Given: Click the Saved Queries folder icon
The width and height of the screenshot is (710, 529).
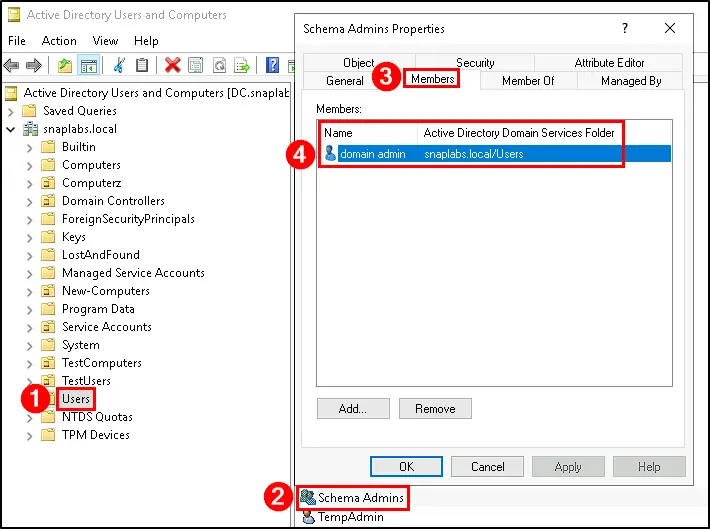Looking at the screenshot, I should point(29,111).
